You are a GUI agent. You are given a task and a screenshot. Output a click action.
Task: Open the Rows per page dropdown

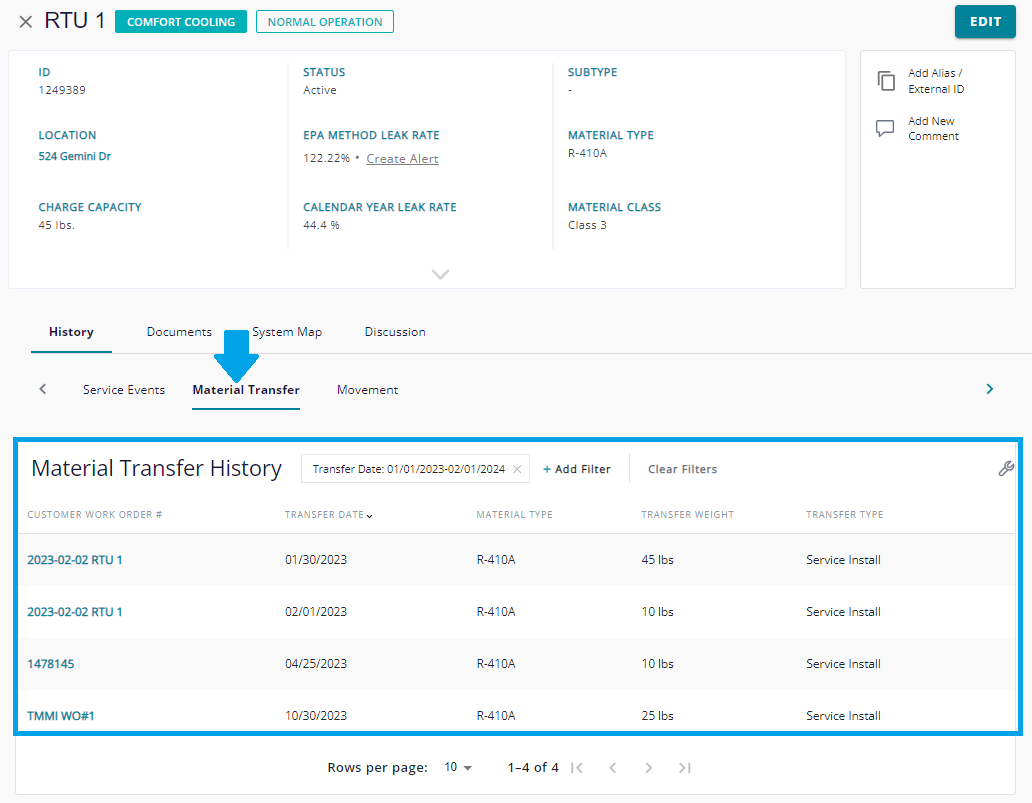tap(458, 767)
